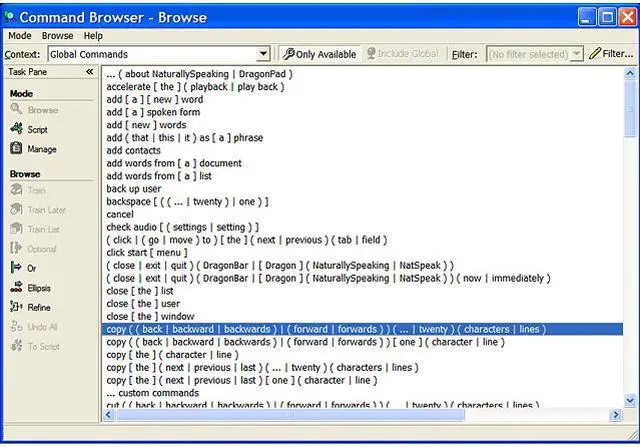Select the "add contacts" command

point(133,151)
